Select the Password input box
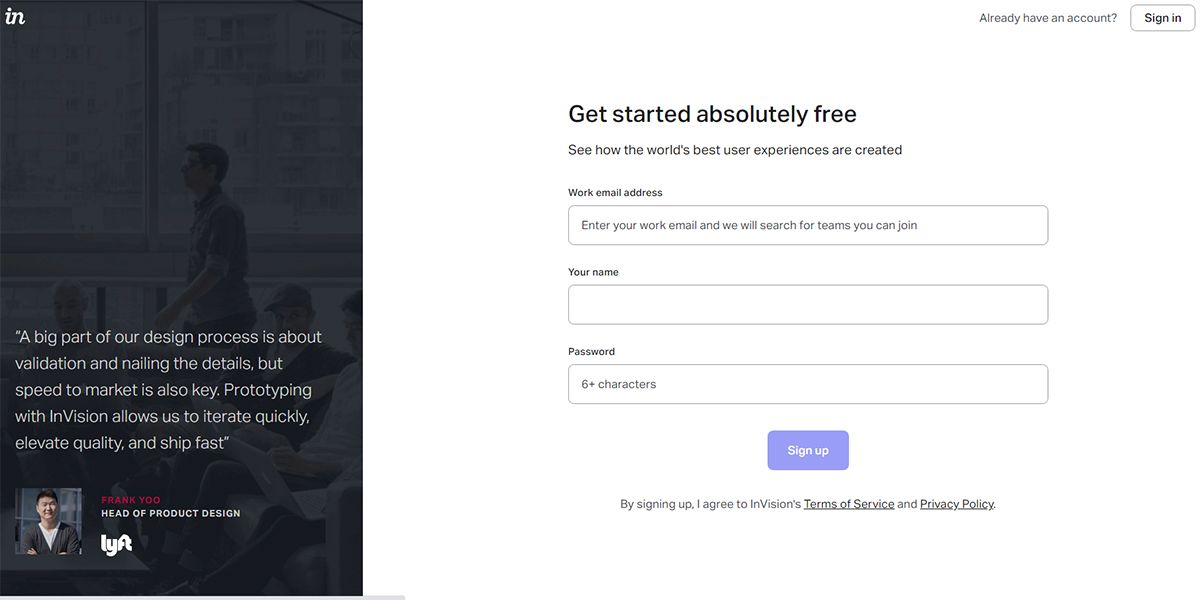 pyautogui.click(x=807, y=384)
